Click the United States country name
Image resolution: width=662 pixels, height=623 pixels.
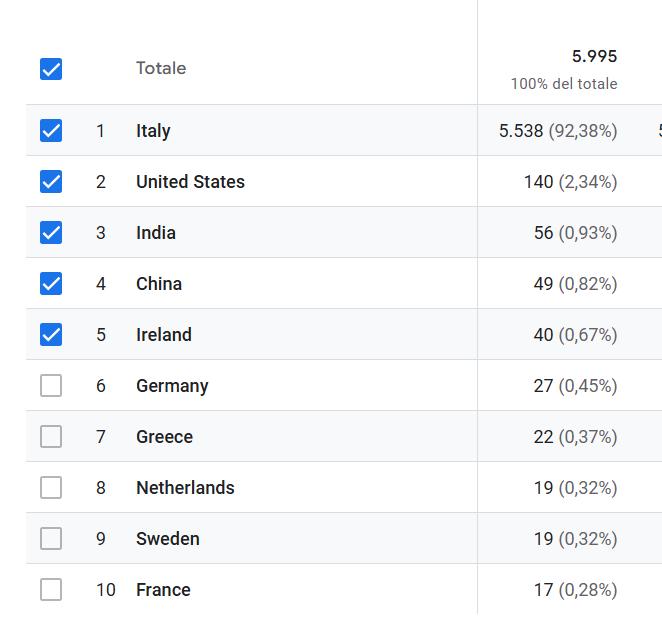tap(190, 182)
